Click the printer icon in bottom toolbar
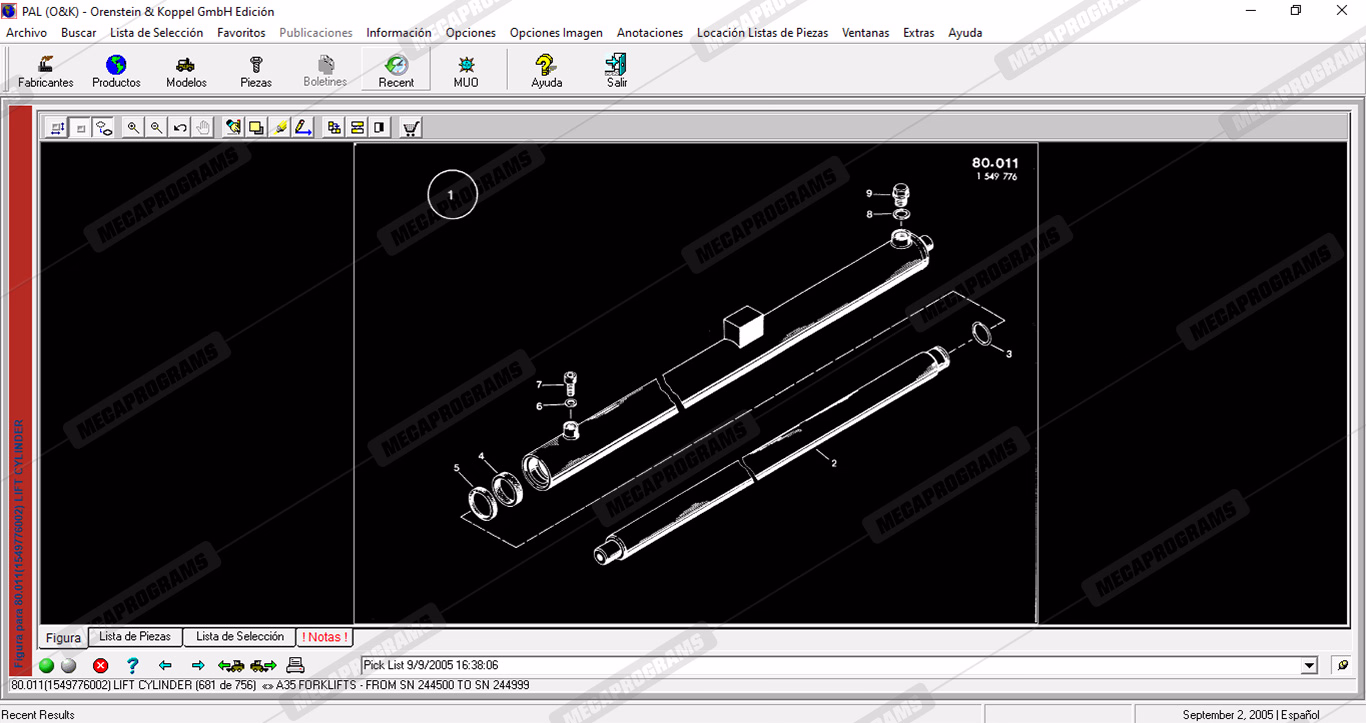Viewport: 1366px width, 723px height. (295, 665)
